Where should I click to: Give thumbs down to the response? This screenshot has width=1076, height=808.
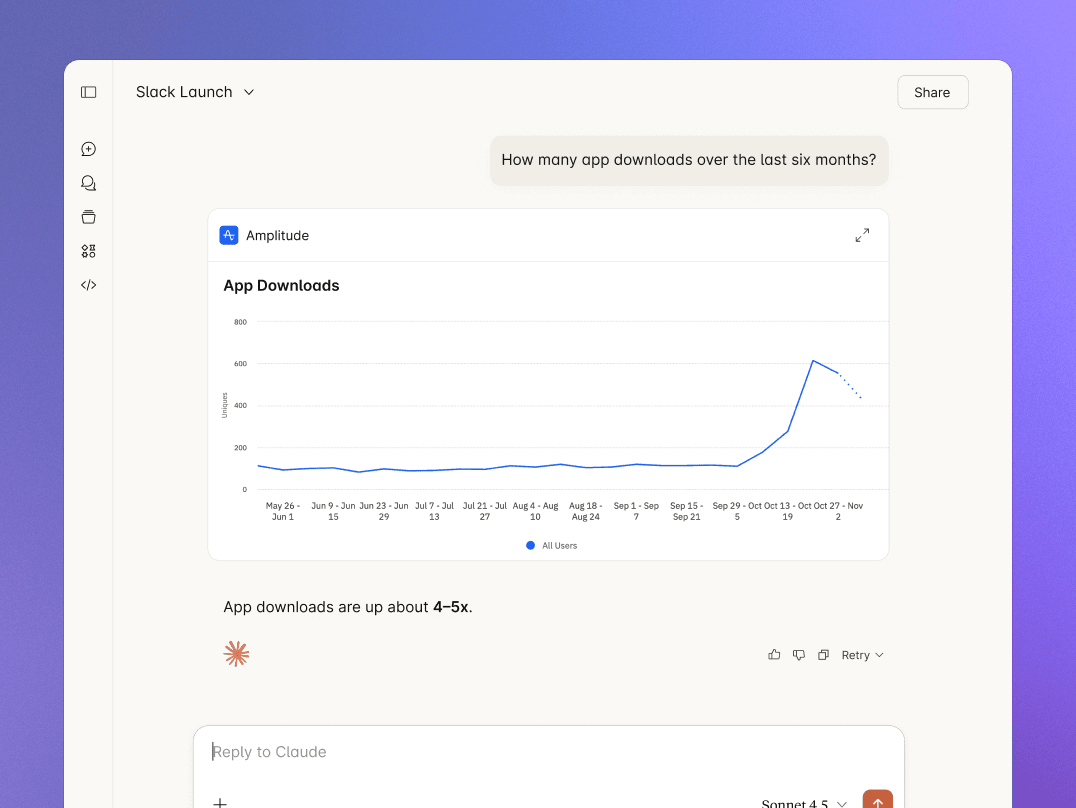(x=799, y=655)
